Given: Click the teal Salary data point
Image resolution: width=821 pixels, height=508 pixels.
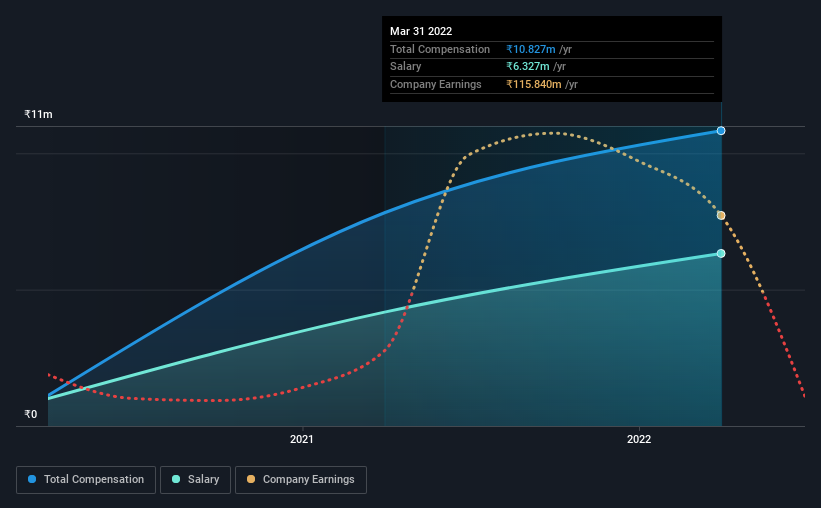Looking at the screenshot, I should coord(721,253).
